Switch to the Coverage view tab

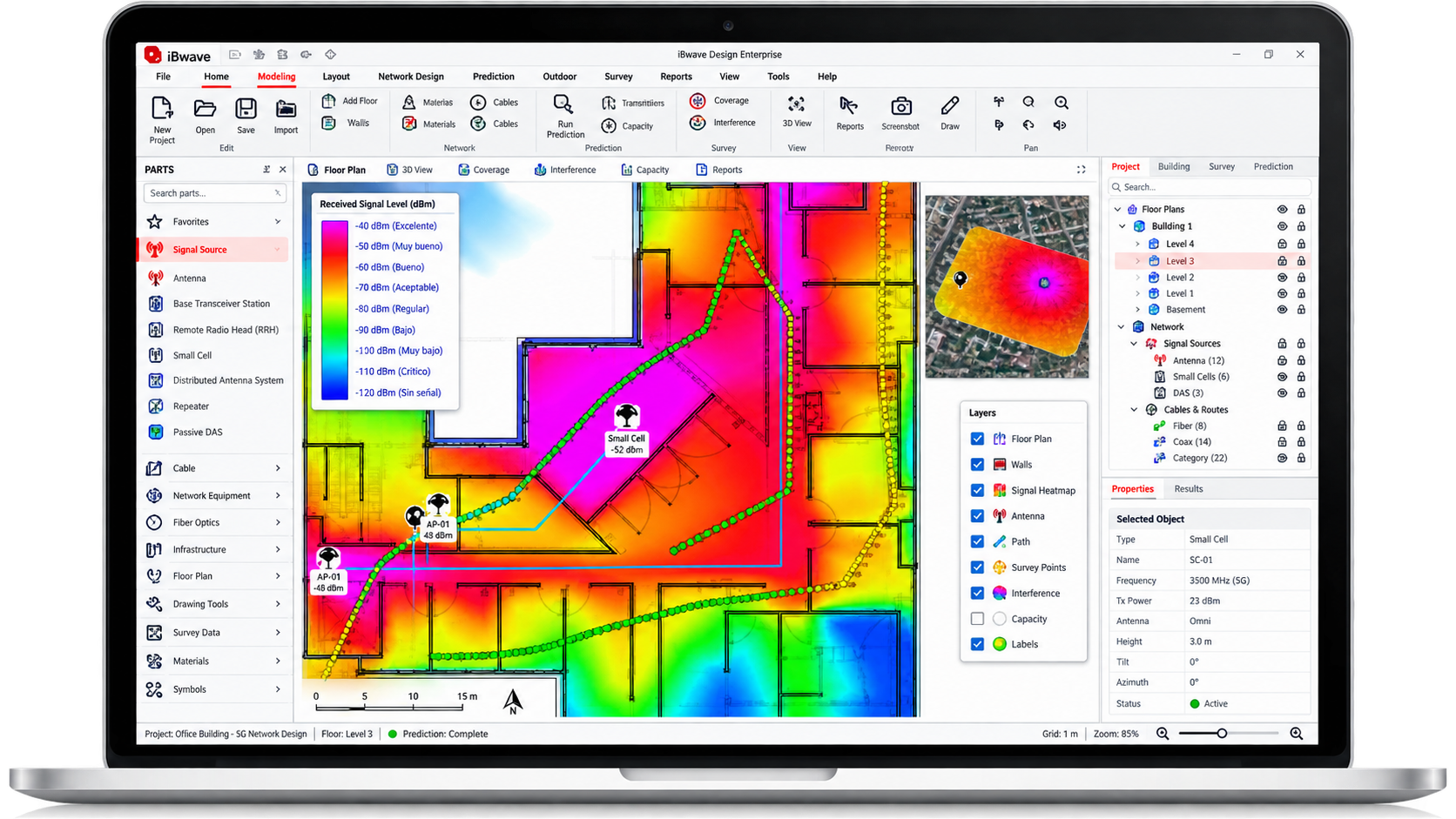click(x=484, y=170)
